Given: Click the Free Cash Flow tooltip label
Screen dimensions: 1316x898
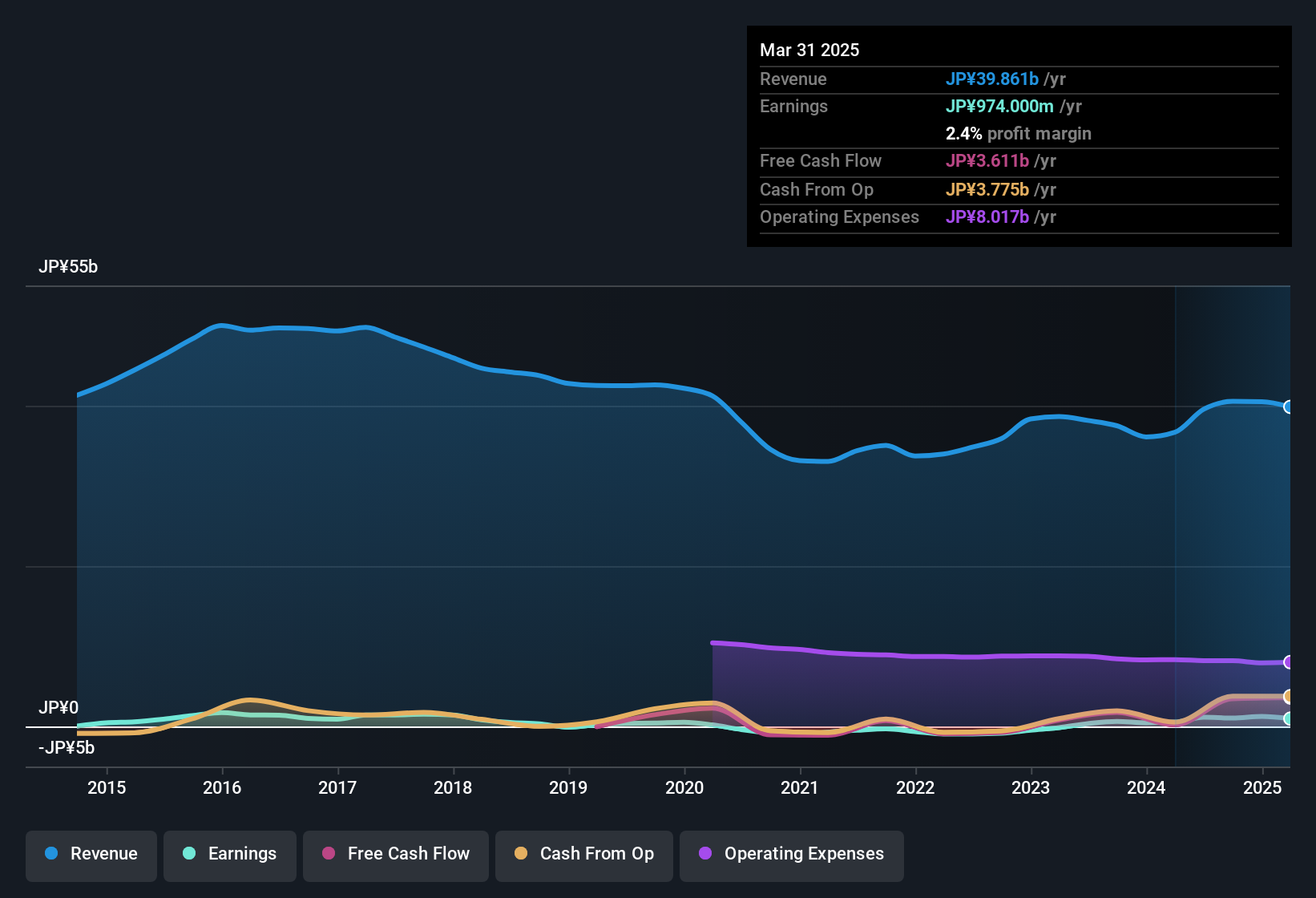Looking at the screenshot, I should pyautogui.click(x=821, y=160).
